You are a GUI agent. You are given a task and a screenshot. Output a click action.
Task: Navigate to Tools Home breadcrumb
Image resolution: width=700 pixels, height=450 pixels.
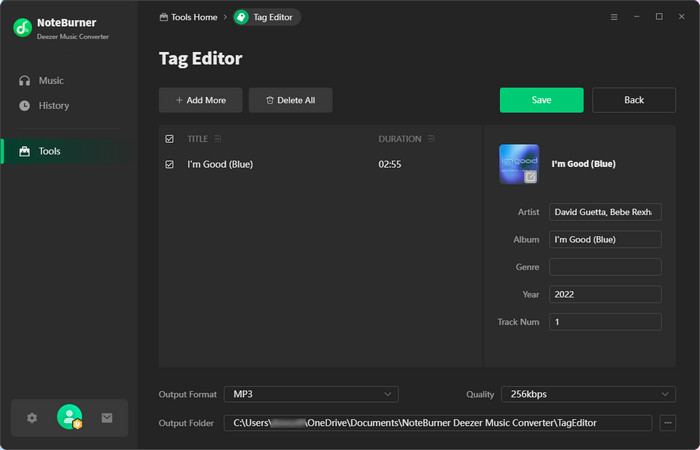[188, 17]
